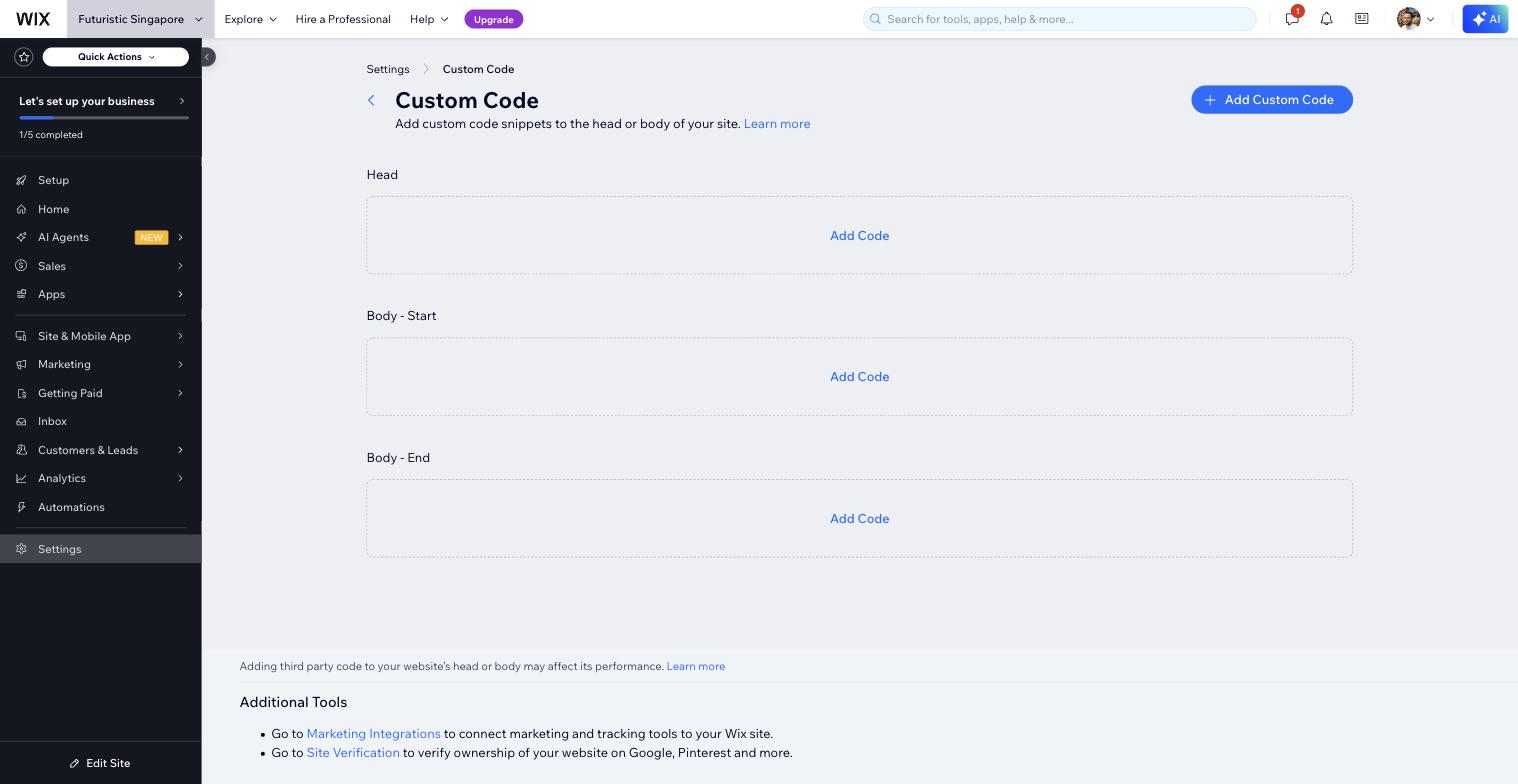Go back using the arrow beside Custom Code
The image size is (1518, 784).
tap(371, 100)
